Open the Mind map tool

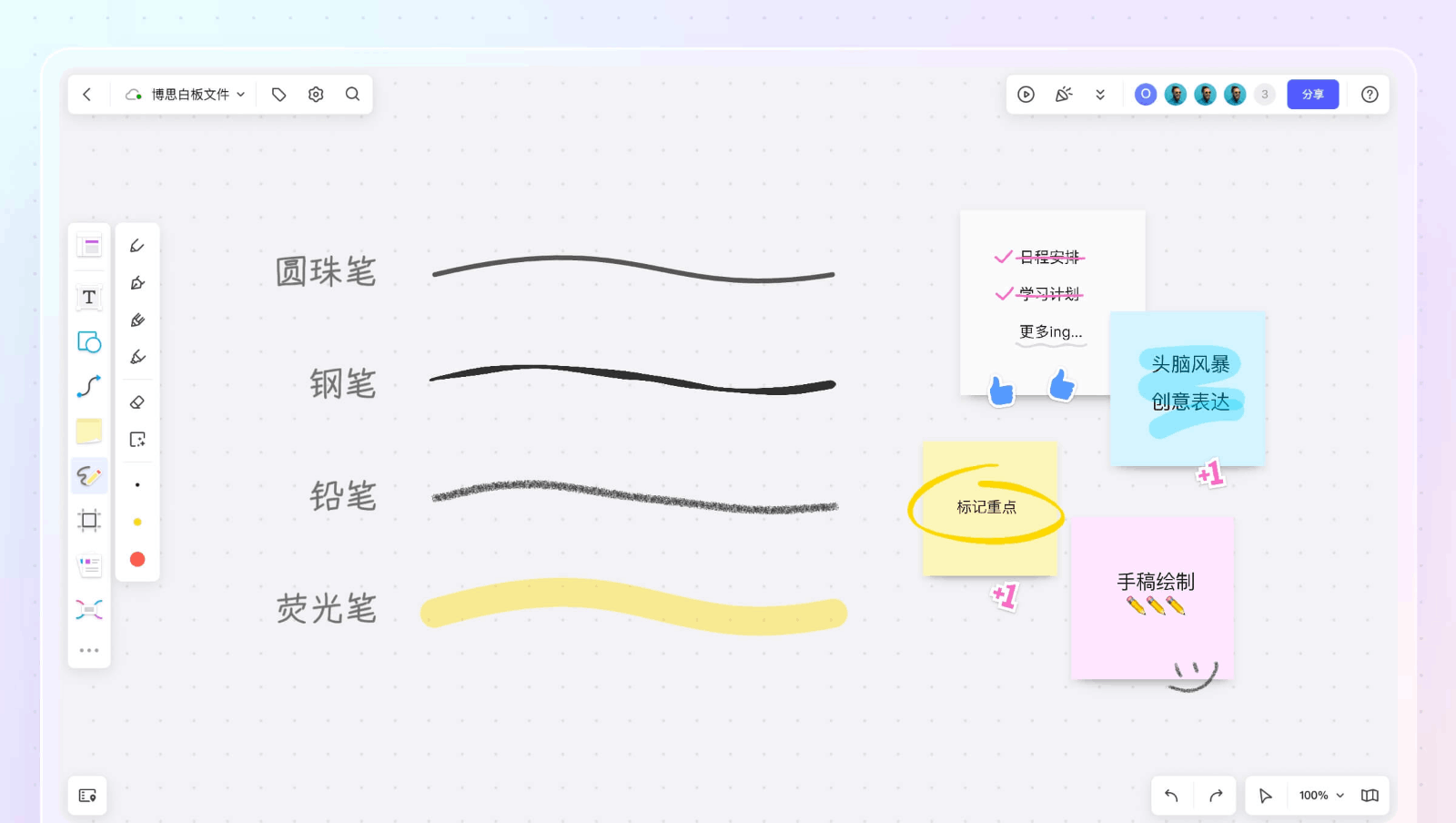point(88,609)
